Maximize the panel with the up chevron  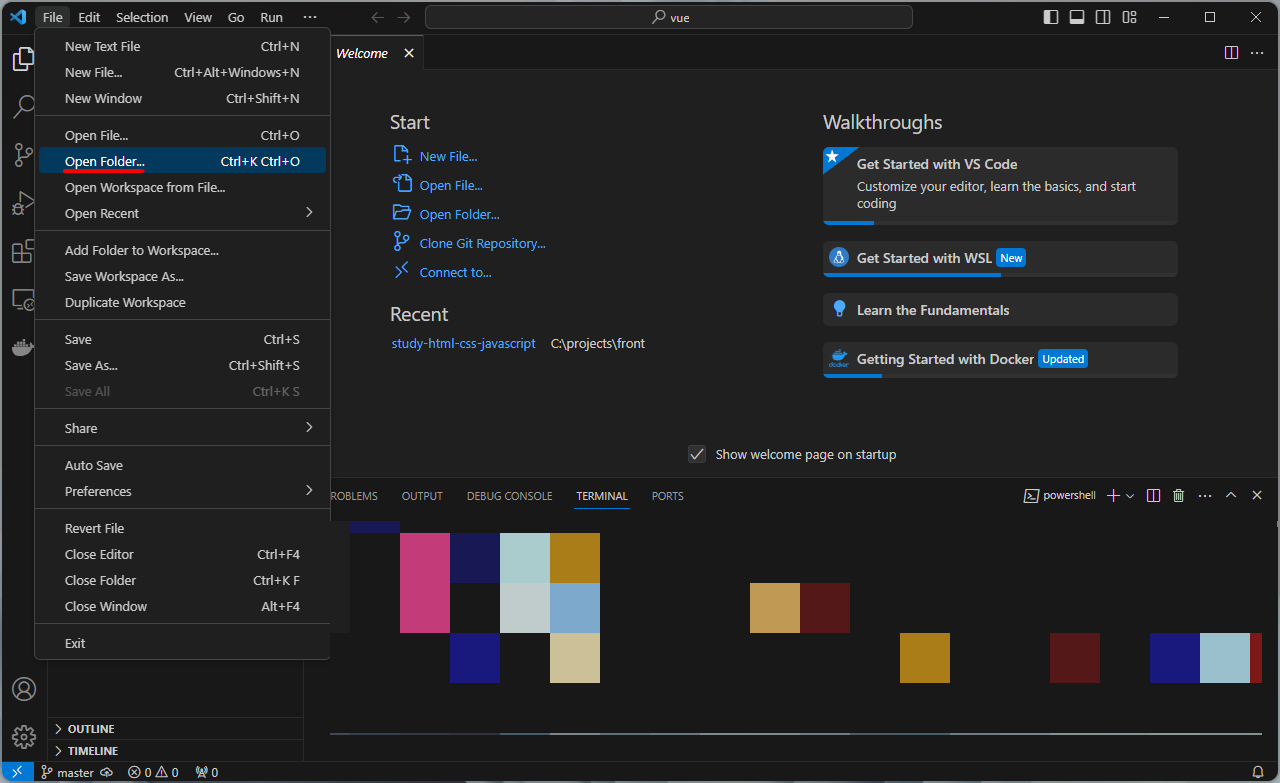[1231, 495]
